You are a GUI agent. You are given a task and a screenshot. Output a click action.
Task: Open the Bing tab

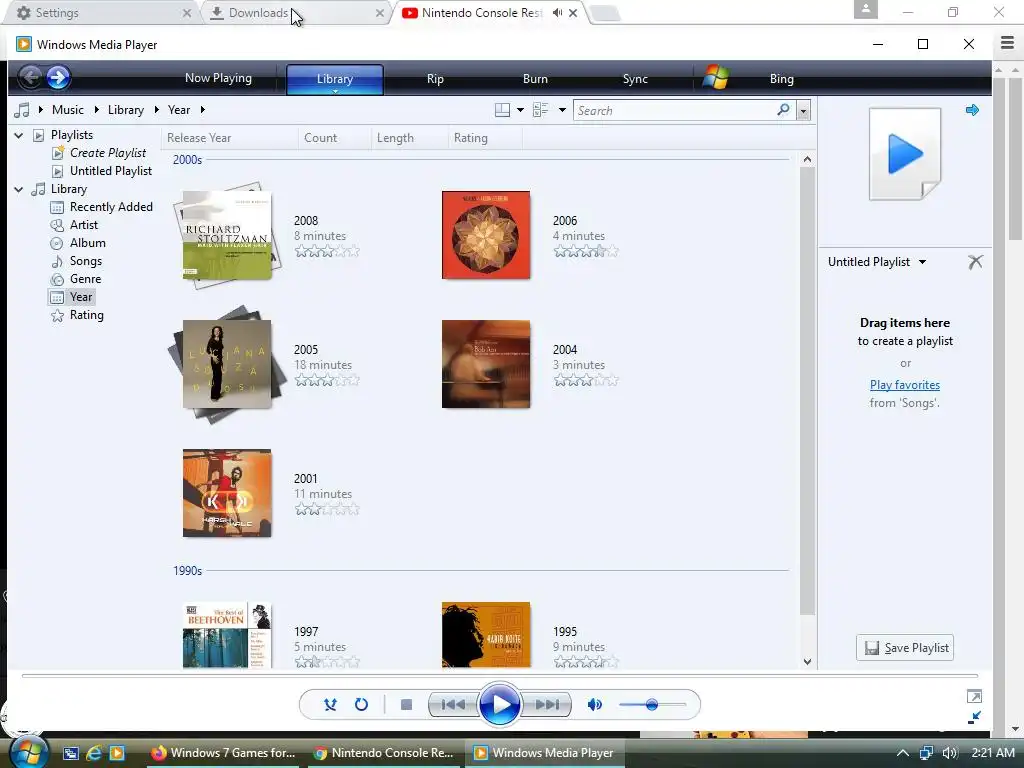pos(781,78)
